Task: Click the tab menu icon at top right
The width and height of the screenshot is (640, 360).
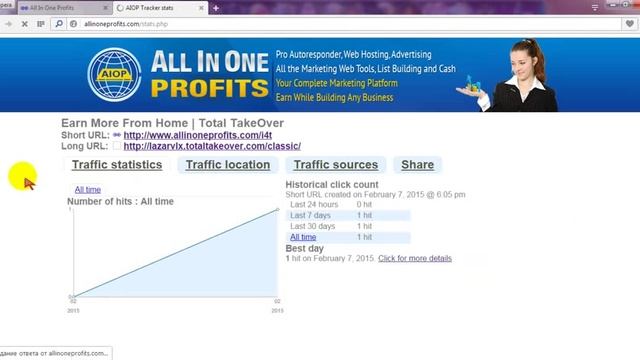Action: tap(595, 7)
